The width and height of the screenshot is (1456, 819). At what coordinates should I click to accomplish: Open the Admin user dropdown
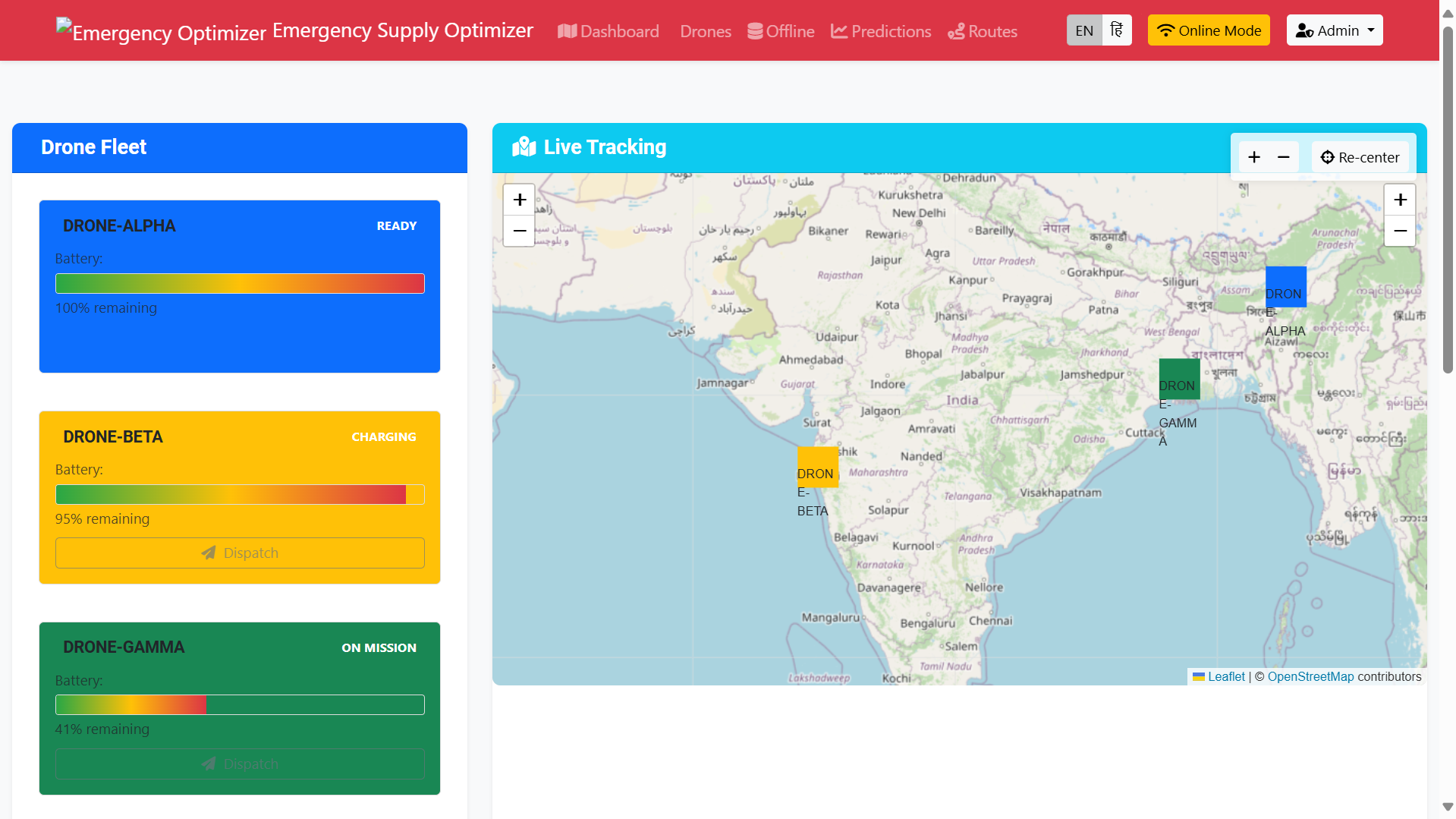[x=1334, y=30]
